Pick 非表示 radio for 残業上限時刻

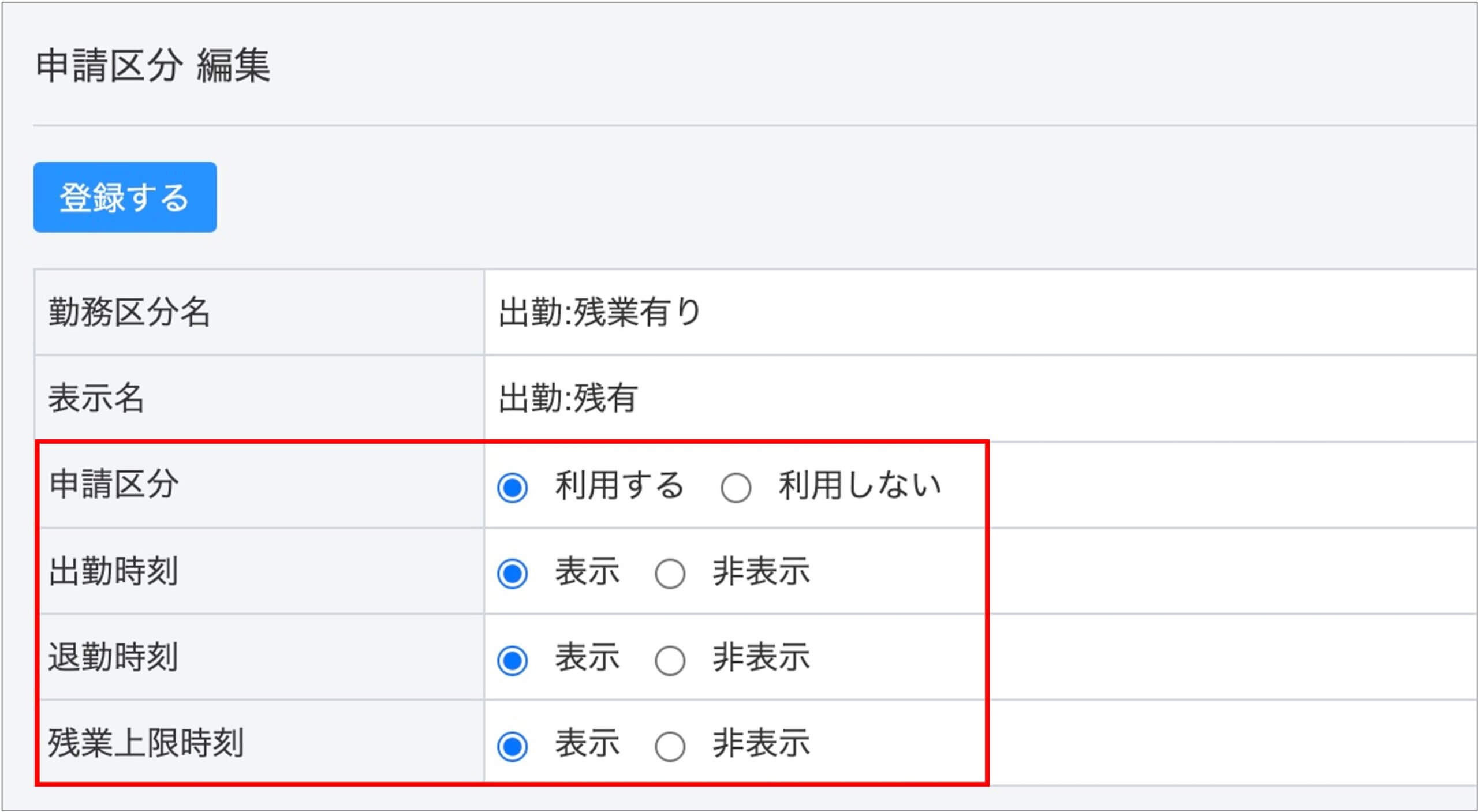point(670,746)
